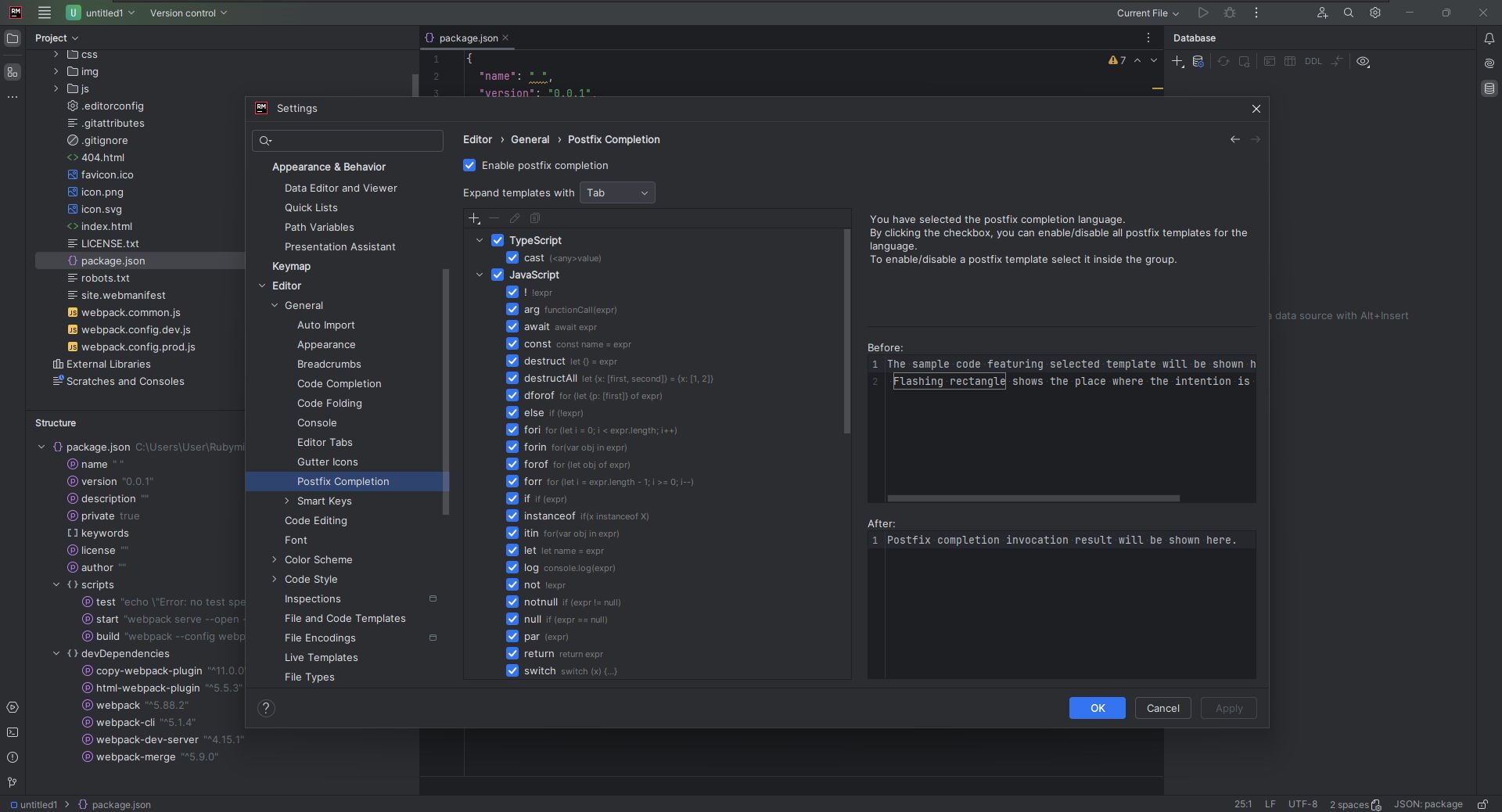Toggle read-only lock icon in status bar
The height and width of the screenshot is (812, 1502).
click(1482, 804)
